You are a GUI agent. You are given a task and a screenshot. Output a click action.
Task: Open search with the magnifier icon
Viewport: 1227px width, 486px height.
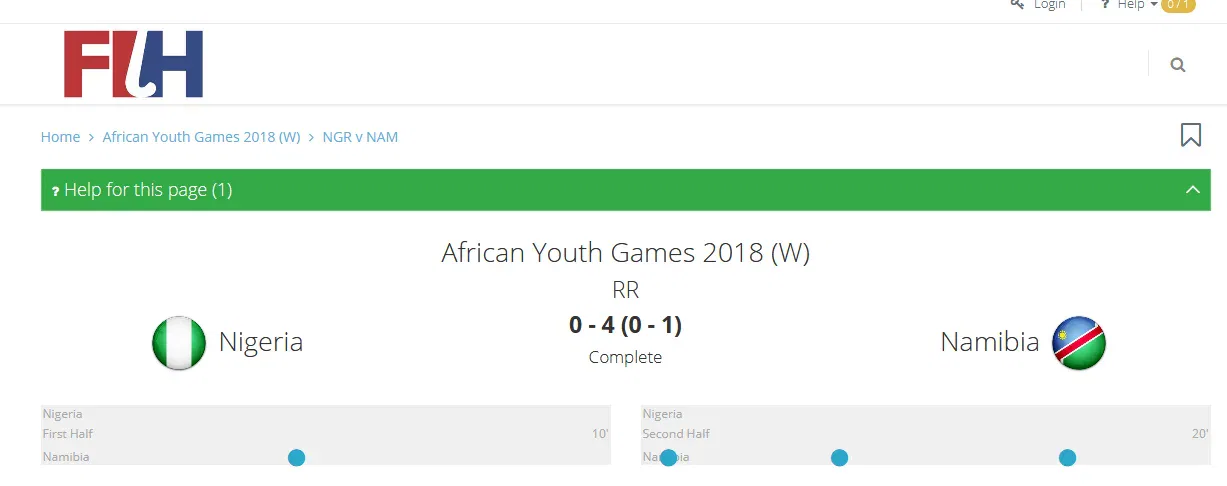(1177, 65)
